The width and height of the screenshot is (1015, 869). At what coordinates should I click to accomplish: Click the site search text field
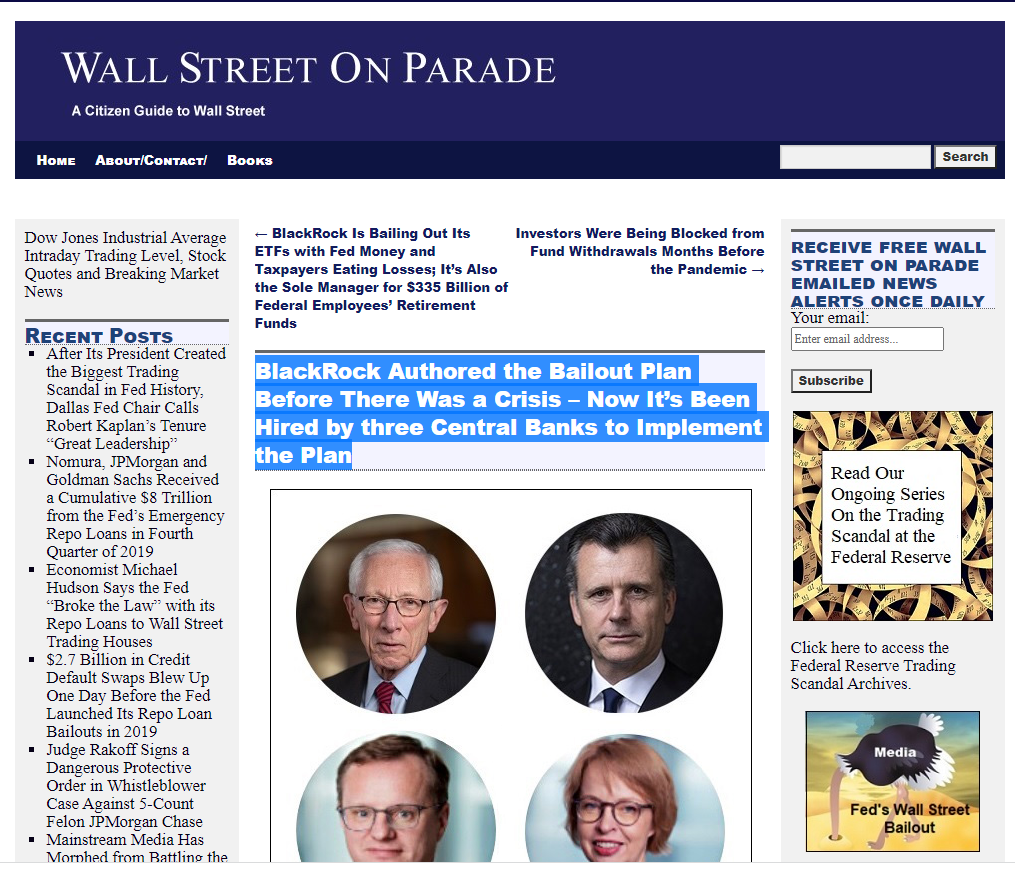point(855,157)
